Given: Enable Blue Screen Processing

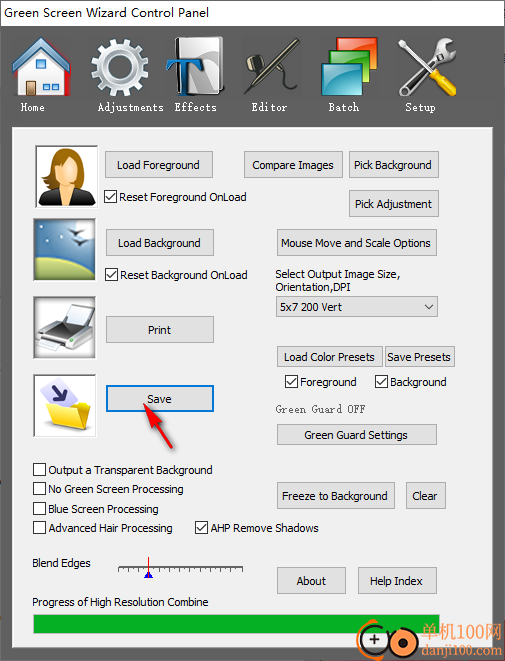Looking at the screenshot, I should tap(39, 508).
